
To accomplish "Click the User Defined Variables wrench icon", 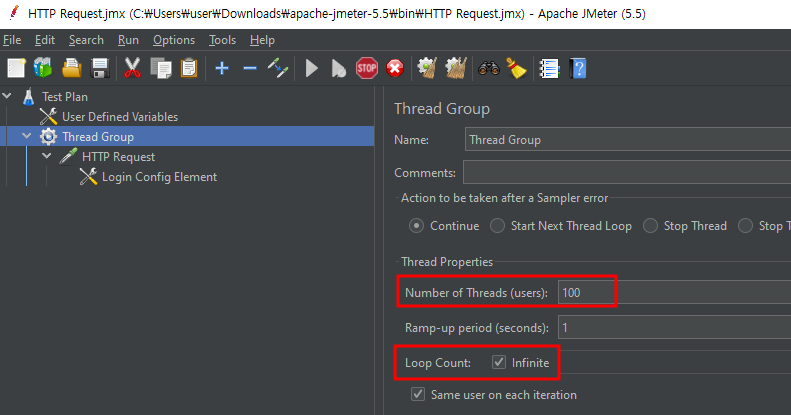I will 48,116.
